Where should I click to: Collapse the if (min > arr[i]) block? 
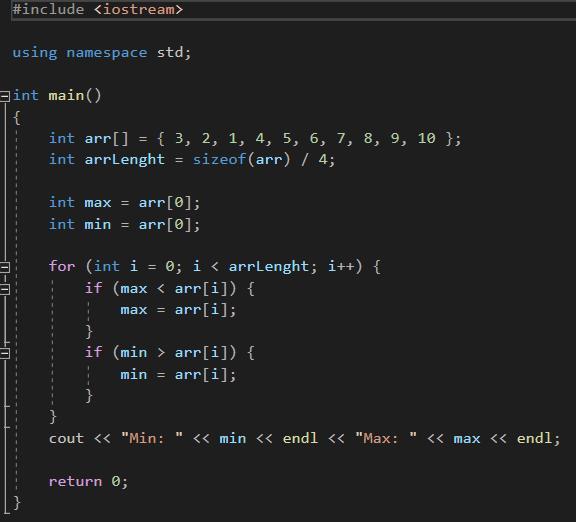click(5, 353)
